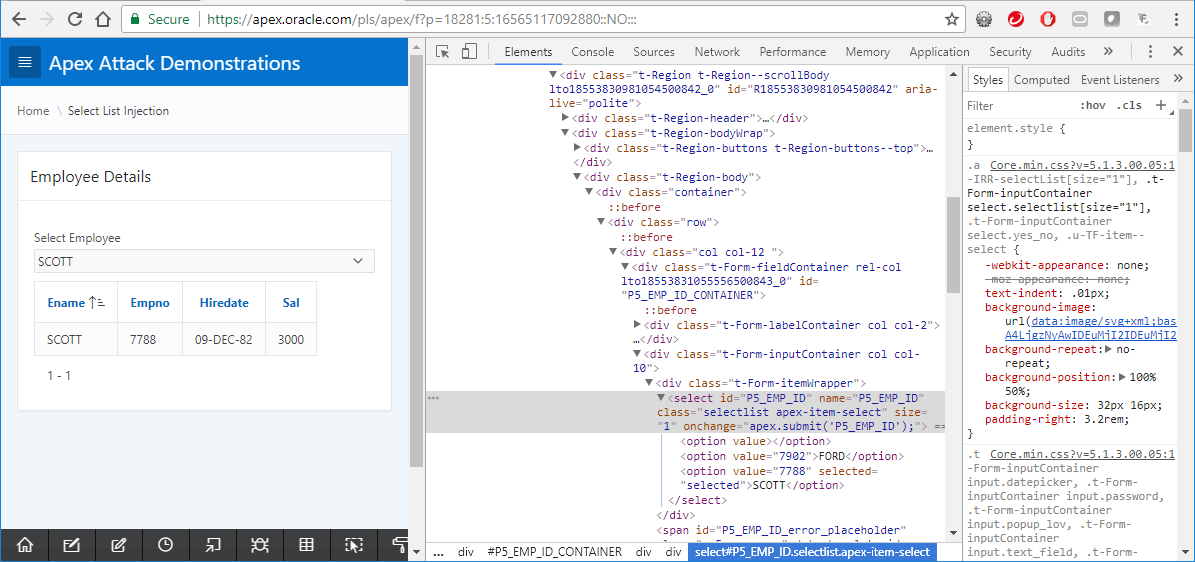Show more Styles sidebar tabs via chevron
Screen dimensions: 1195x562
[x=1177, y=79]
